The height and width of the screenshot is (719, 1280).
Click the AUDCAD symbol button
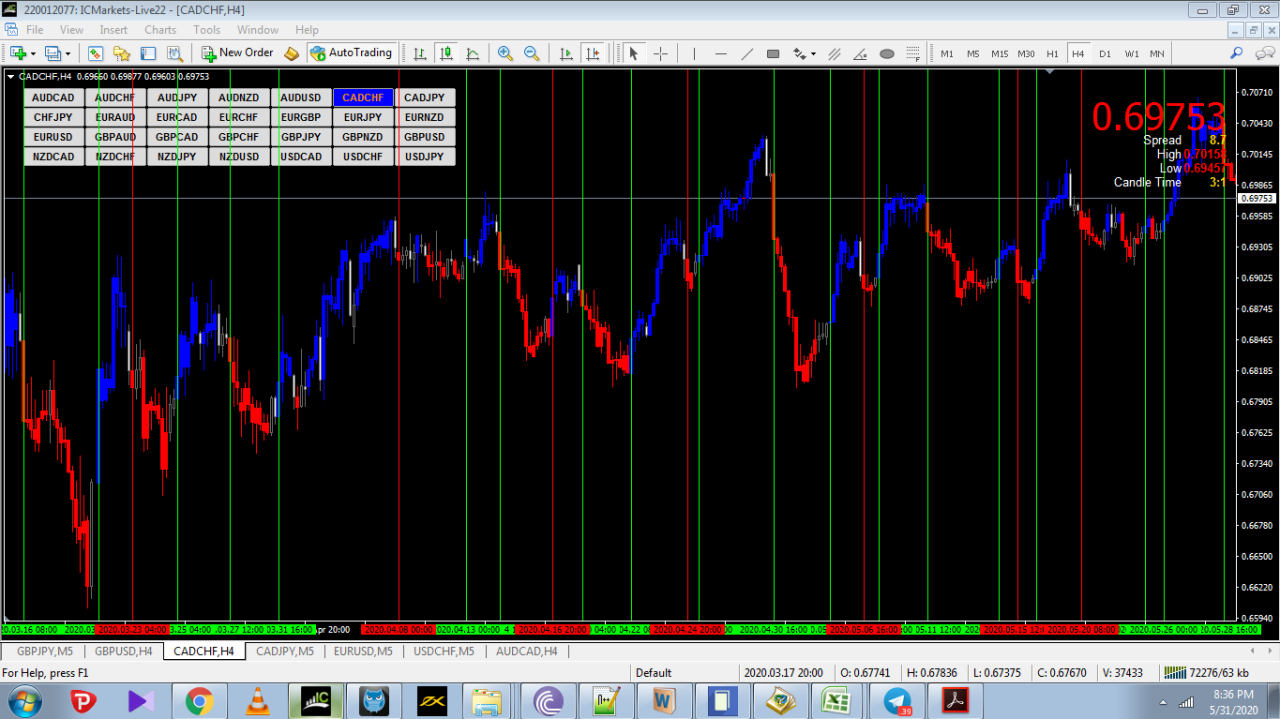pyautogui.click(x=53, y=98)
